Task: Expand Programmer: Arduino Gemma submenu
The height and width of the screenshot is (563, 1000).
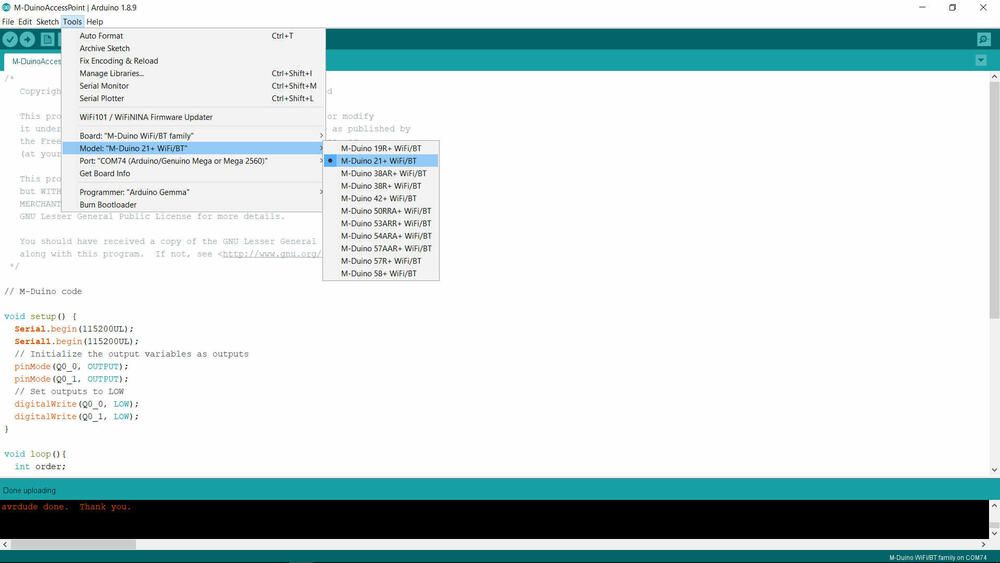Action: pos(193,192)
